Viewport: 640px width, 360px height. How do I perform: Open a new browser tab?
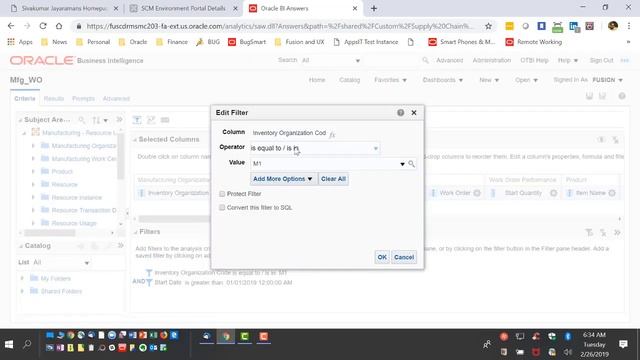tap(373, 9)
